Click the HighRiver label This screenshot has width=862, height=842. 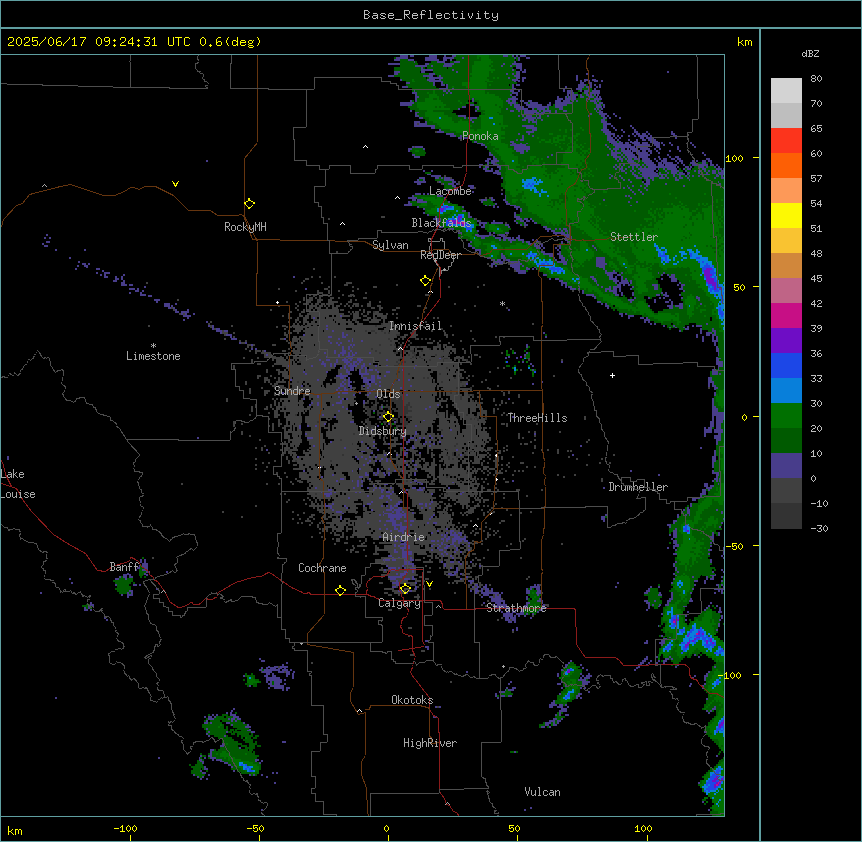pos(430,743)
